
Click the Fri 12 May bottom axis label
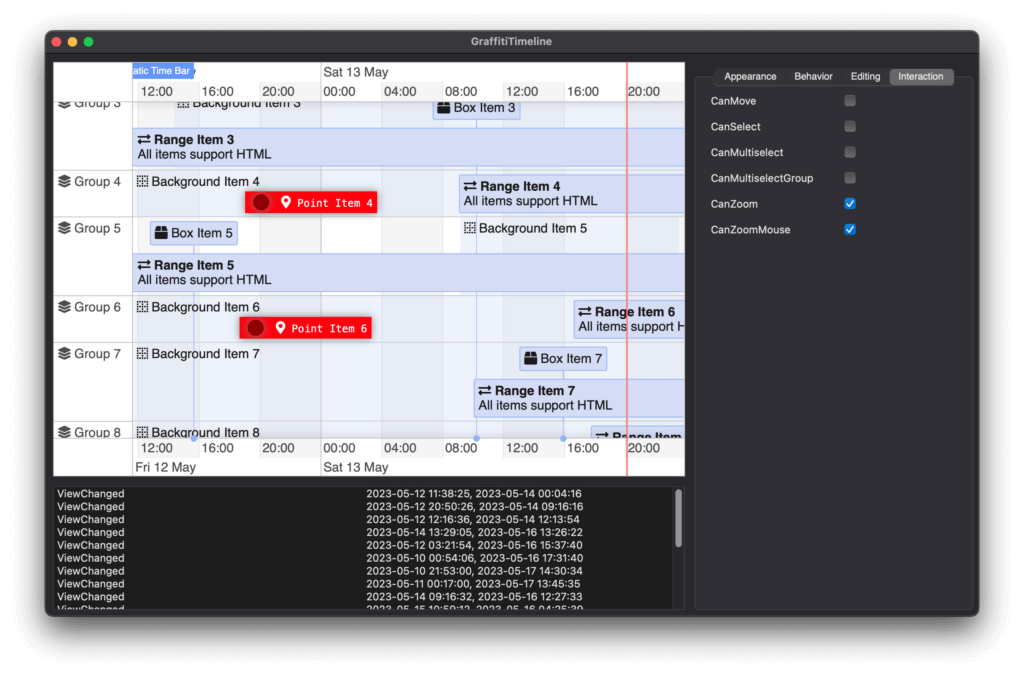tap(165, 467)
